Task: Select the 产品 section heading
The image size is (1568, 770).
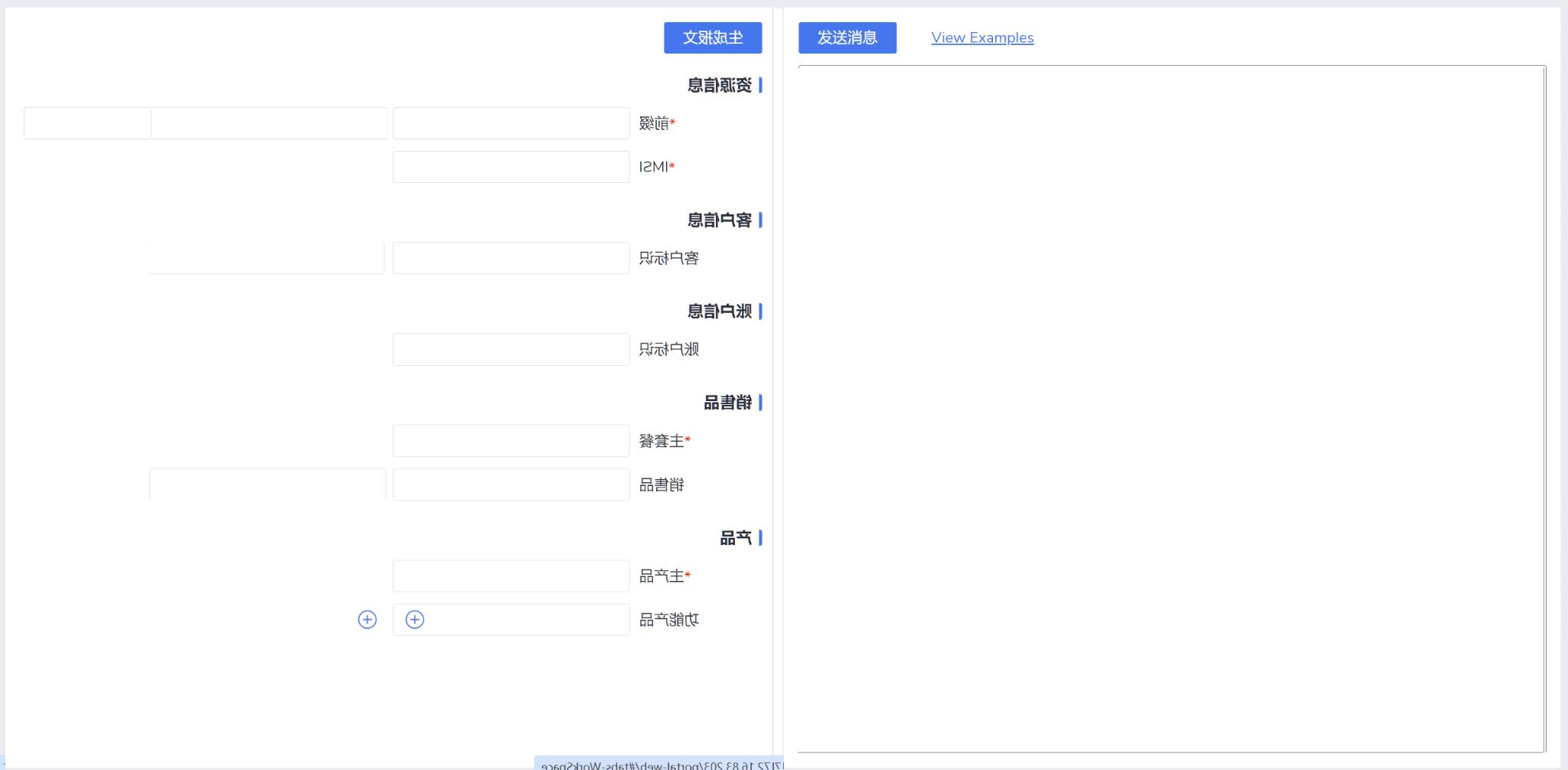Action: [736, 537]
